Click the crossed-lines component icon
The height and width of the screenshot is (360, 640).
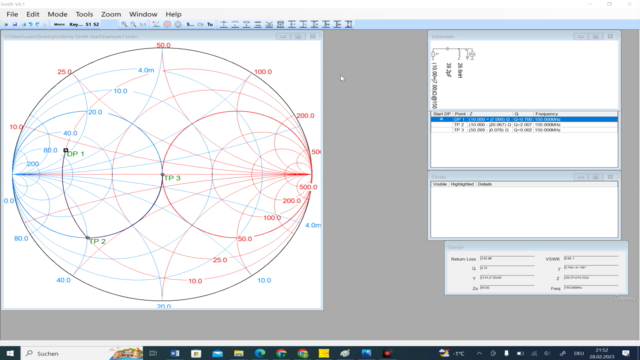click(269, 24)
